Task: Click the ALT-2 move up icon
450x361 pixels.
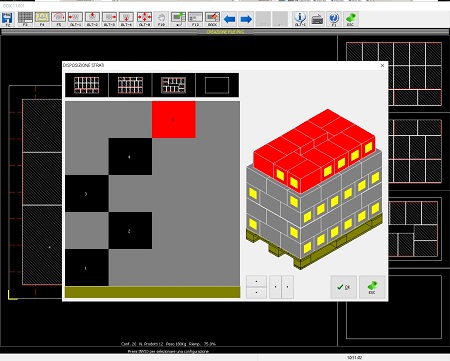Action: (92, 19)
